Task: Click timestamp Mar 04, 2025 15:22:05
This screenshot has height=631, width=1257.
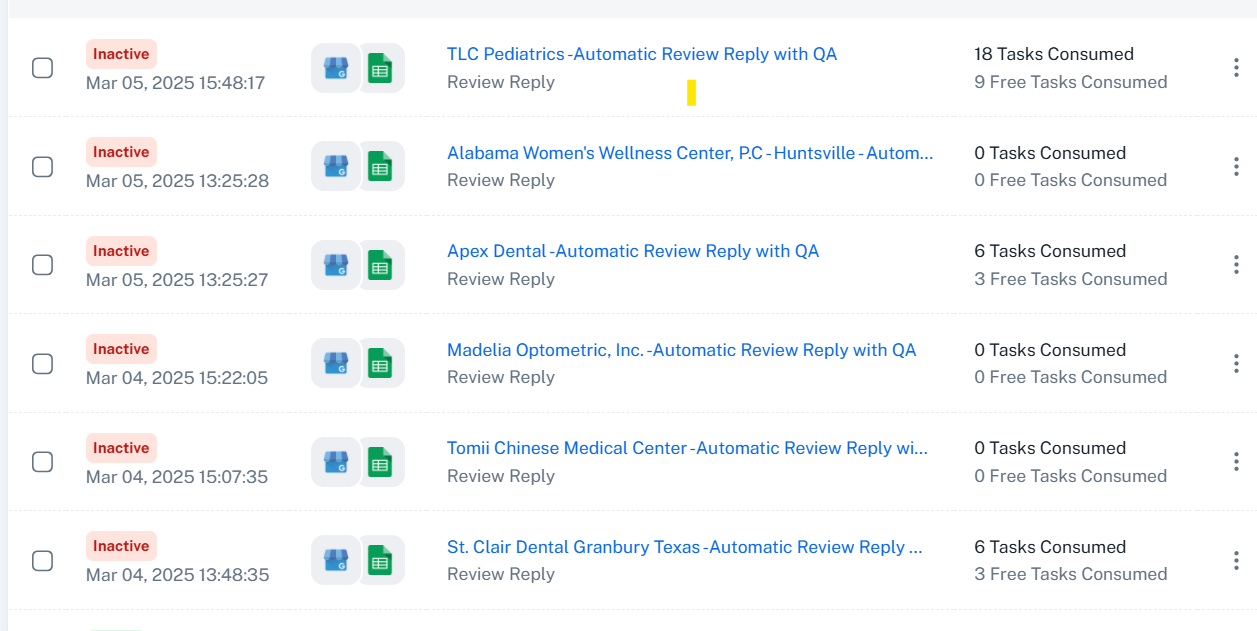Action: point(177,378)
